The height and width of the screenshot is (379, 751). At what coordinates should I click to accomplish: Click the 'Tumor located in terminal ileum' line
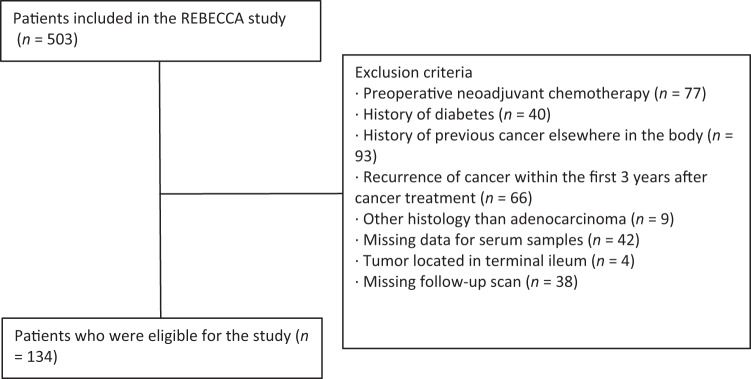[x=495, y=261]
